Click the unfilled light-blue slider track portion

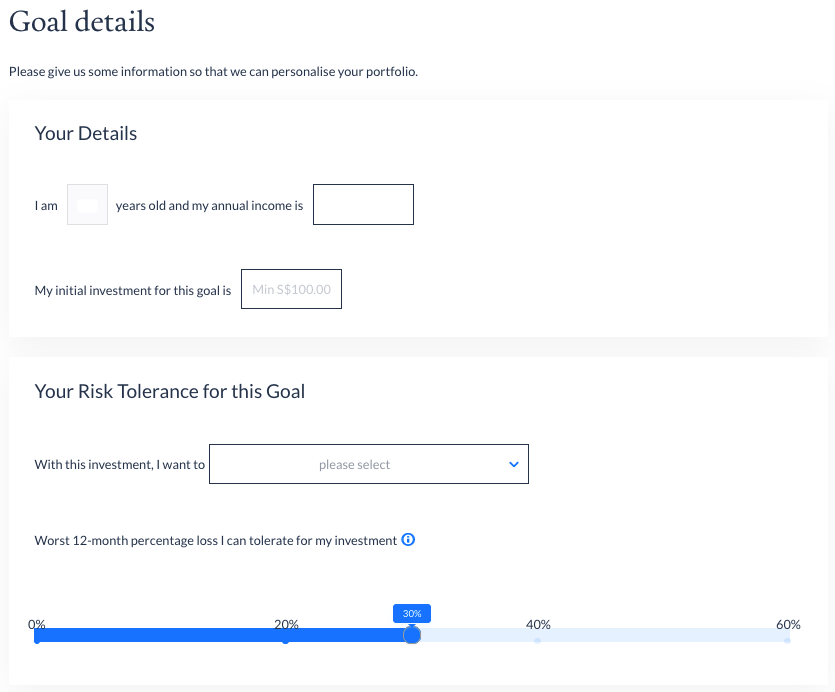click(602, 635)
